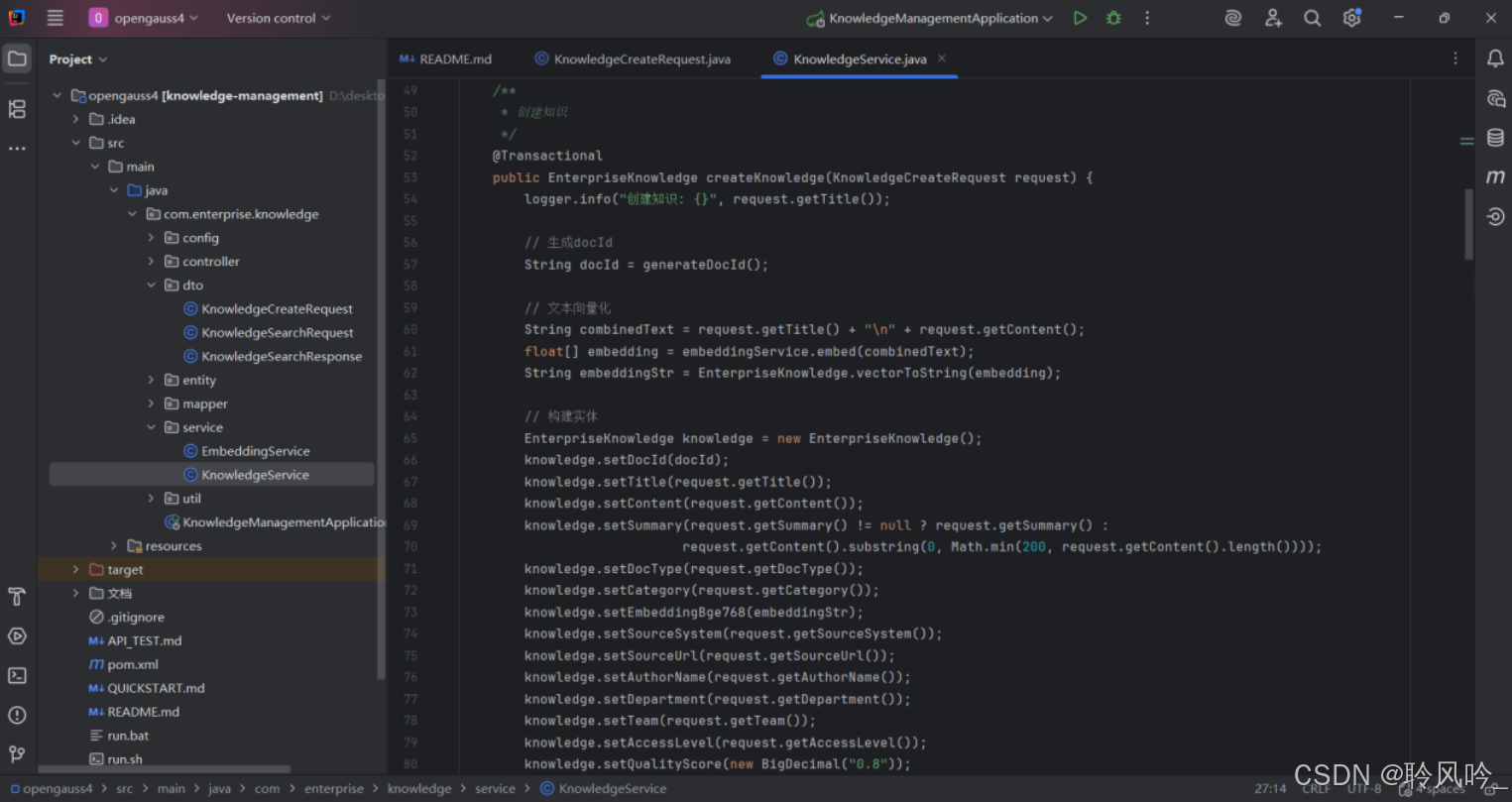Expand the controller package

(151, 262)
